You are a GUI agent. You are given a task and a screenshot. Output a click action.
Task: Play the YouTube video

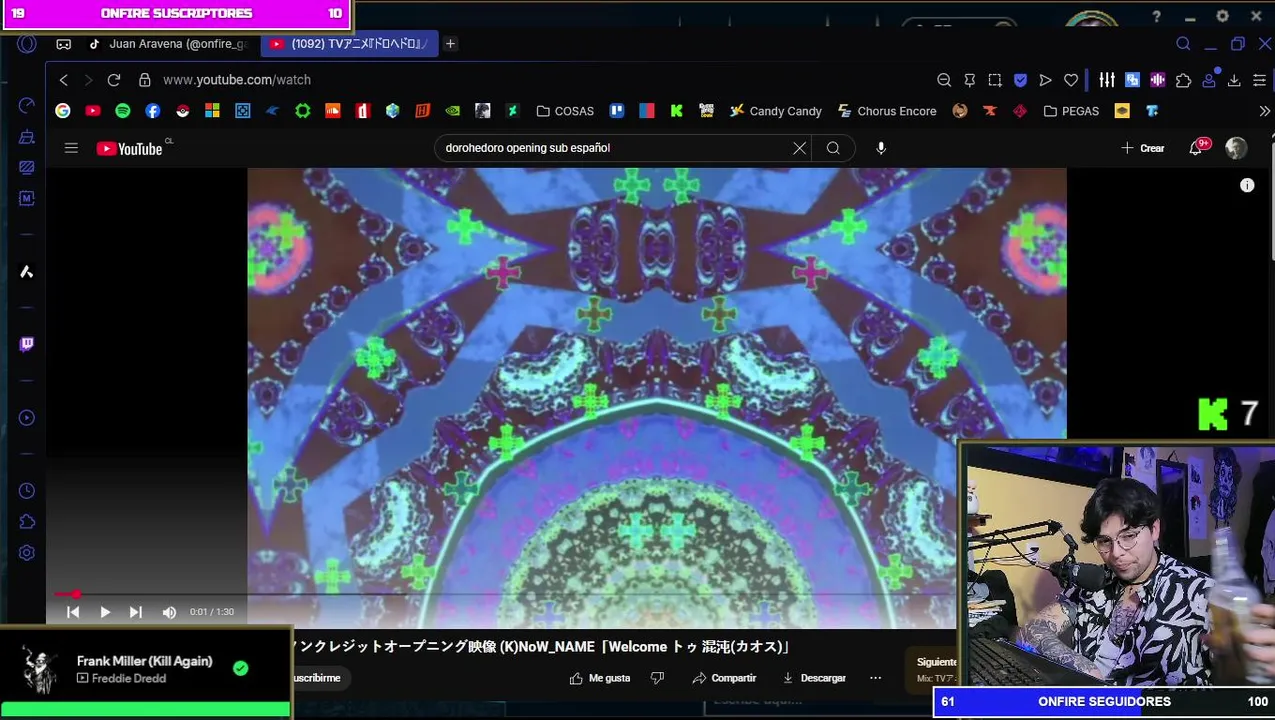(105, 612)
